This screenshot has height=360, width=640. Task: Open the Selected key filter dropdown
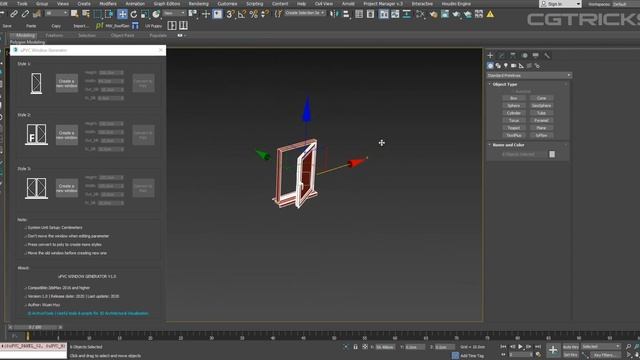(x=601, y=347)
